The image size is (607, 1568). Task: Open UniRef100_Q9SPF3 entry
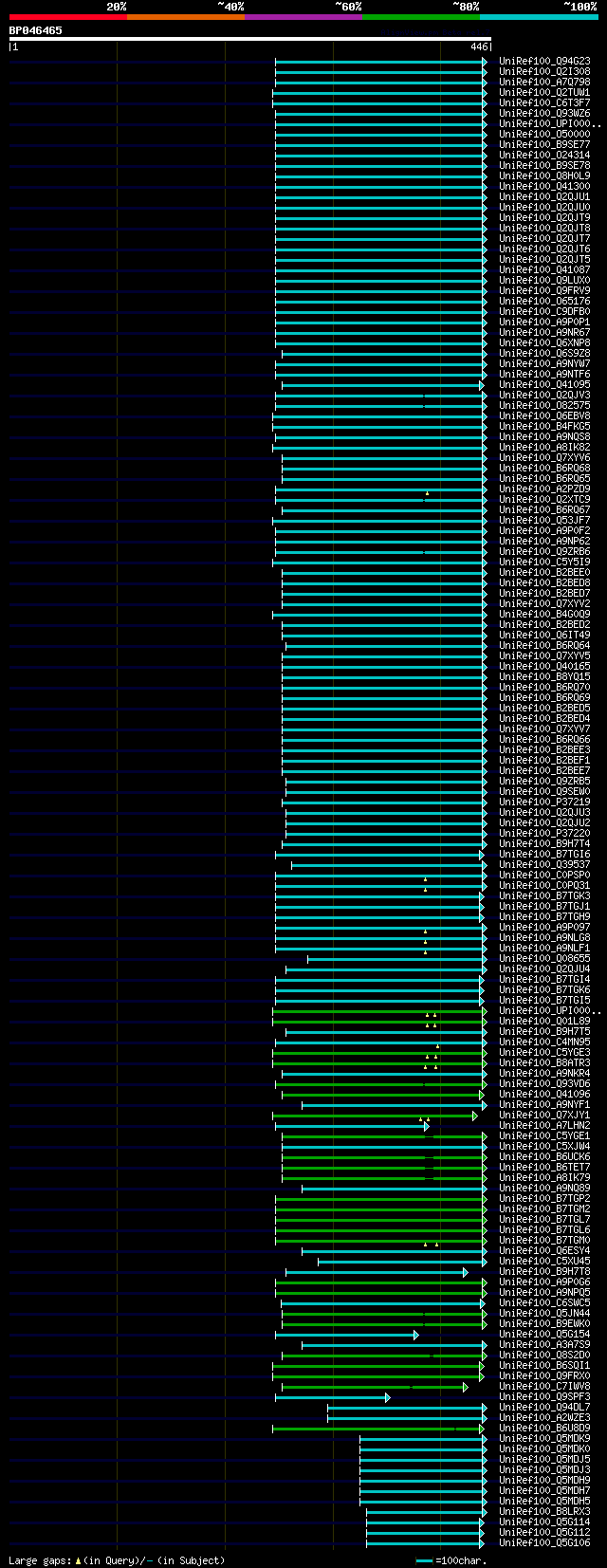pos(544,1396)
